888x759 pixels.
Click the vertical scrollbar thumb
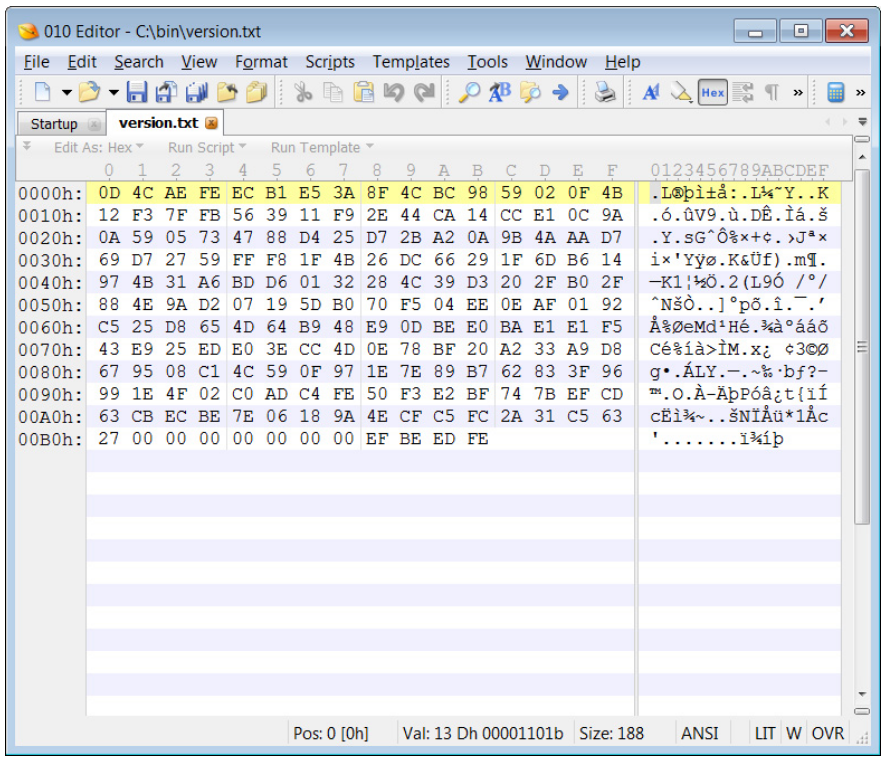click(x=861, y=347)
